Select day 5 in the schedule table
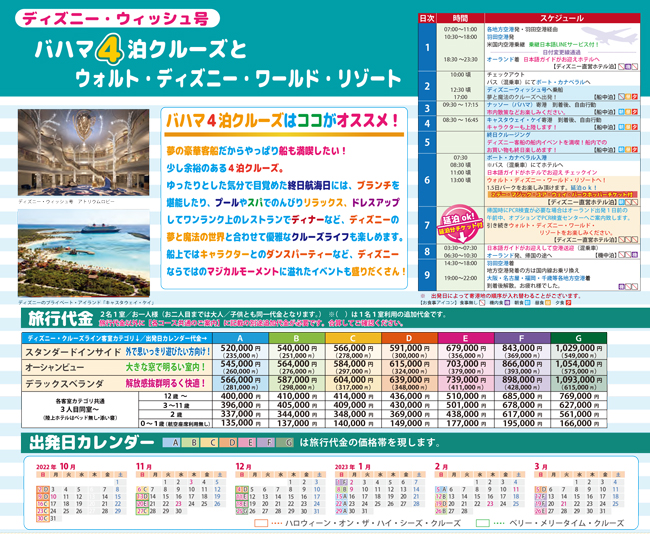The image size is (650, 534). (x=427, y=142)
